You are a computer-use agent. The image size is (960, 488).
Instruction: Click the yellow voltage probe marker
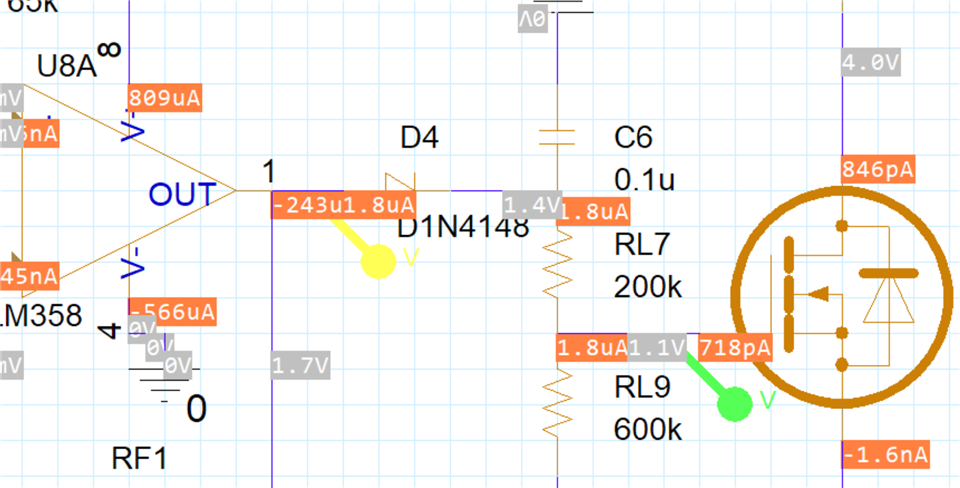pyautogui.click(x=379, y=260)
